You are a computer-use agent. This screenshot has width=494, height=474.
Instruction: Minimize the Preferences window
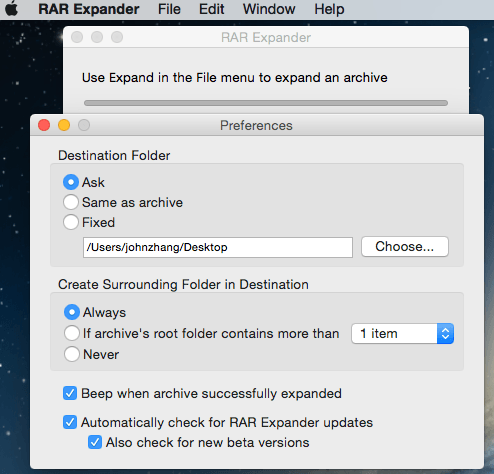click(64, 125)
